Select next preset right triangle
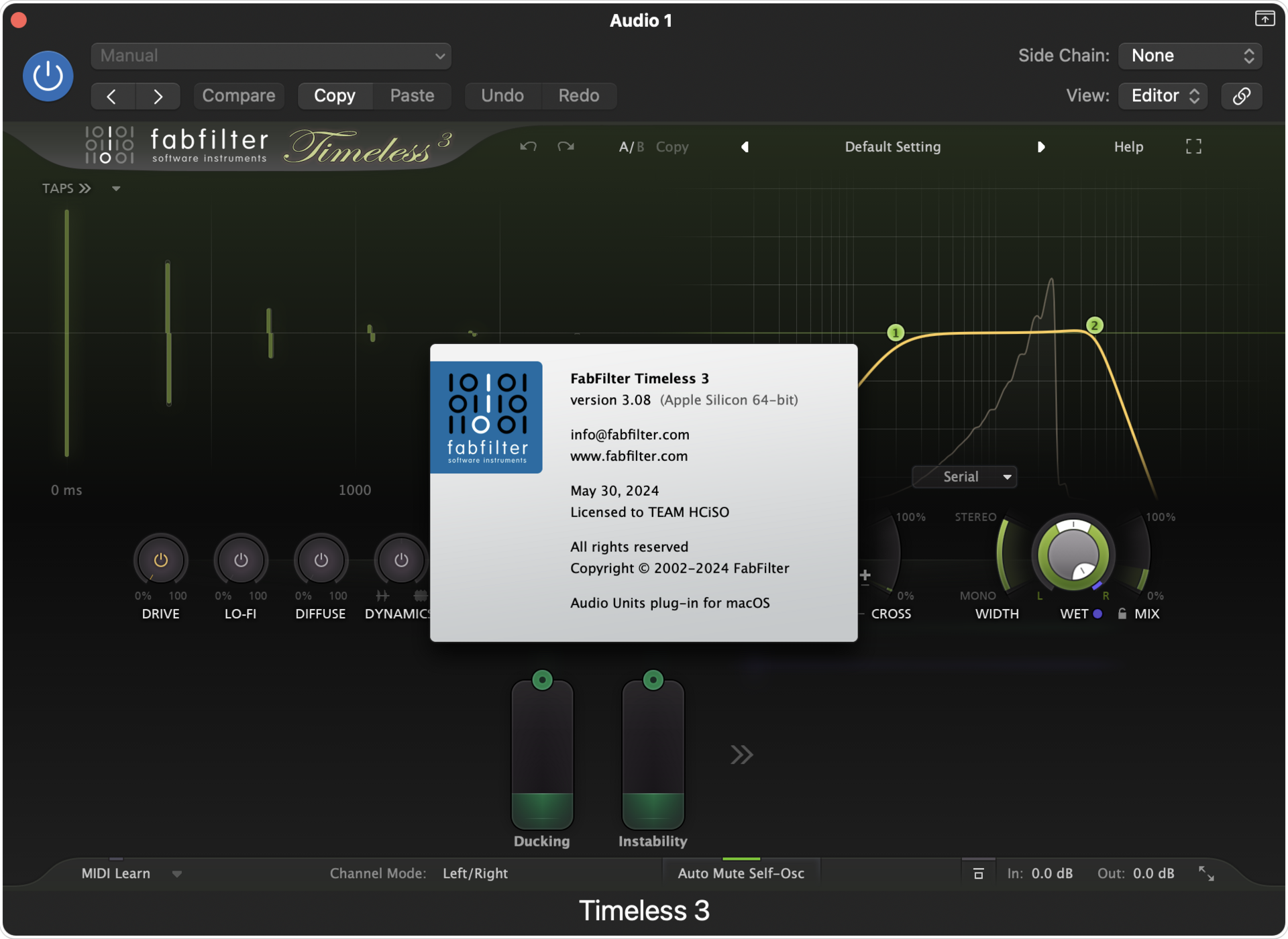The image size is (1288, 939). 1040,147
